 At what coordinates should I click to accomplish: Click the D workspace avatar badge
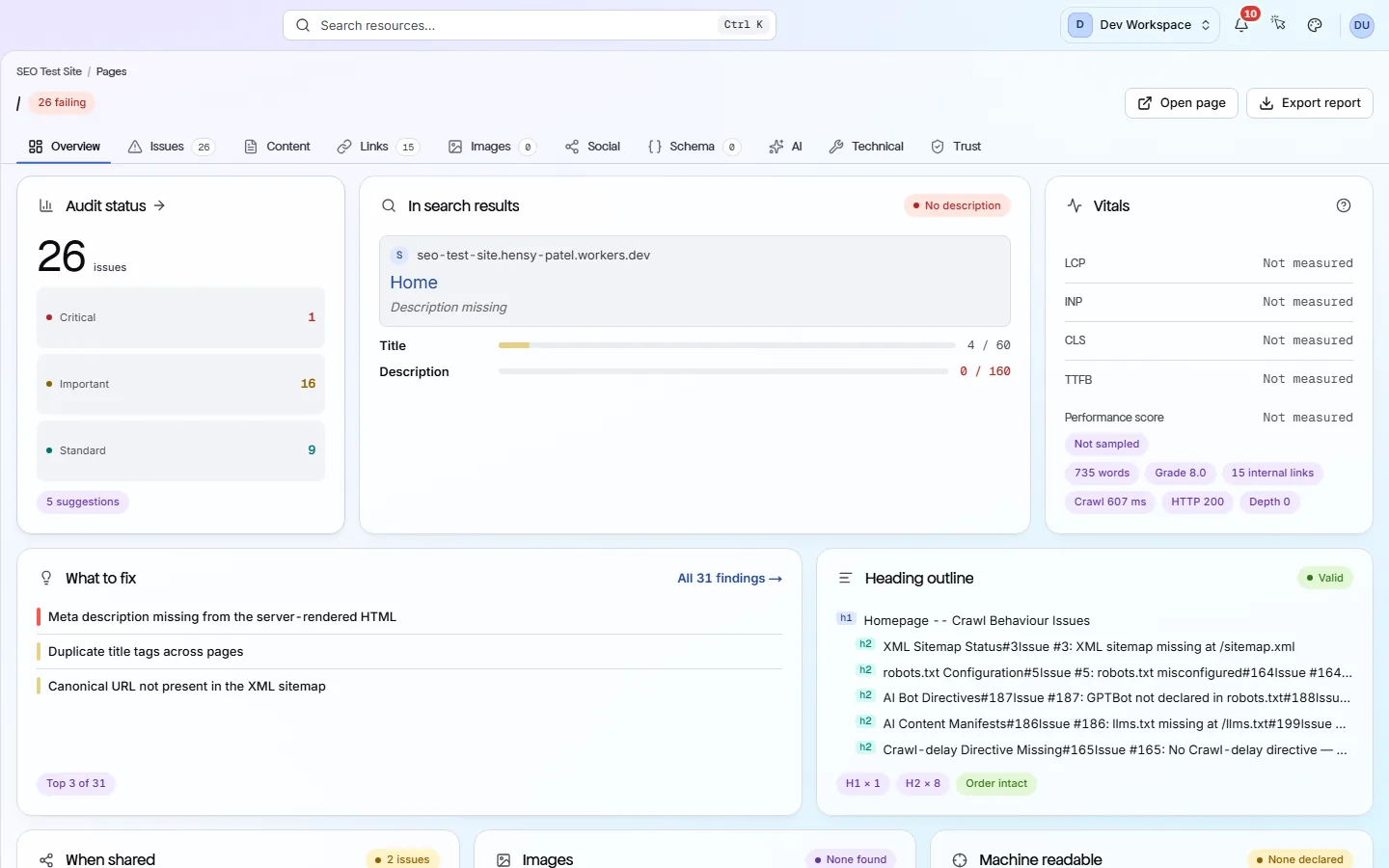point(1079,25)
